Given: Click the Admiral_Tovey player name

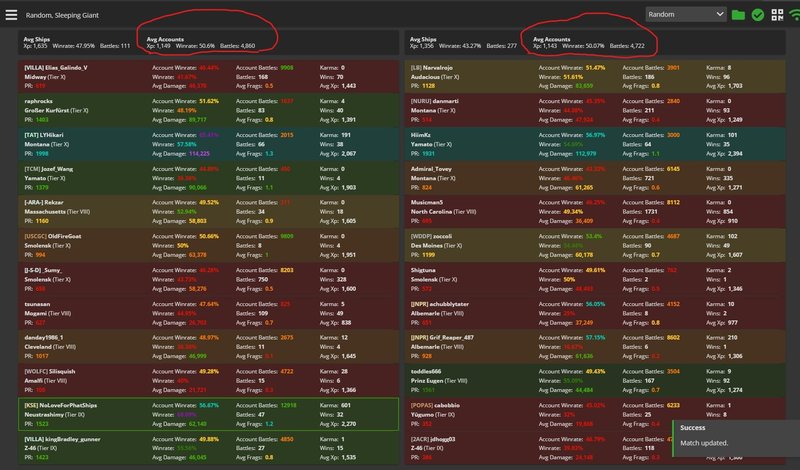Looking at the screenshot, I should coord(434,169).
